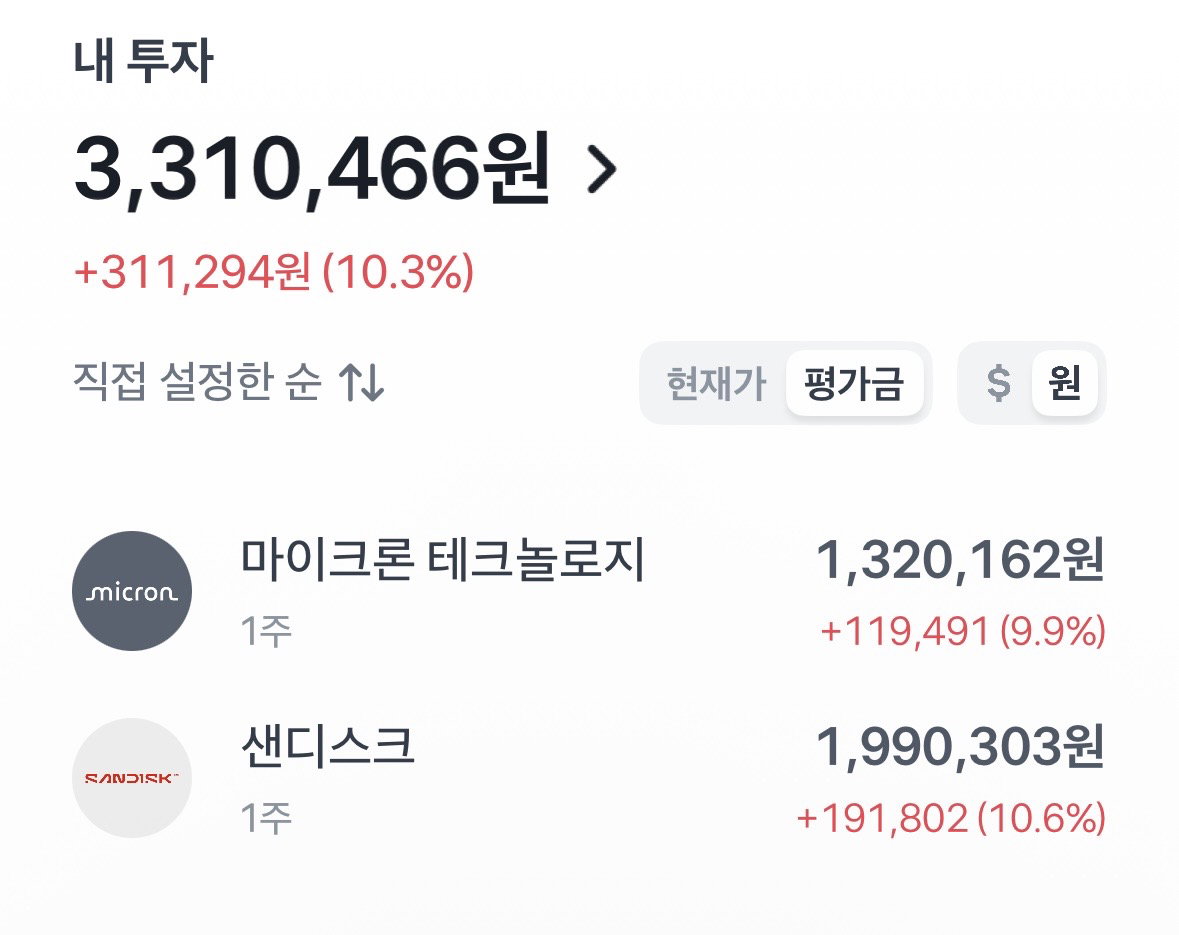Open 샌디스크 stock entry
The height and width of the screenshot is (935, 1179).
(590, 778)
